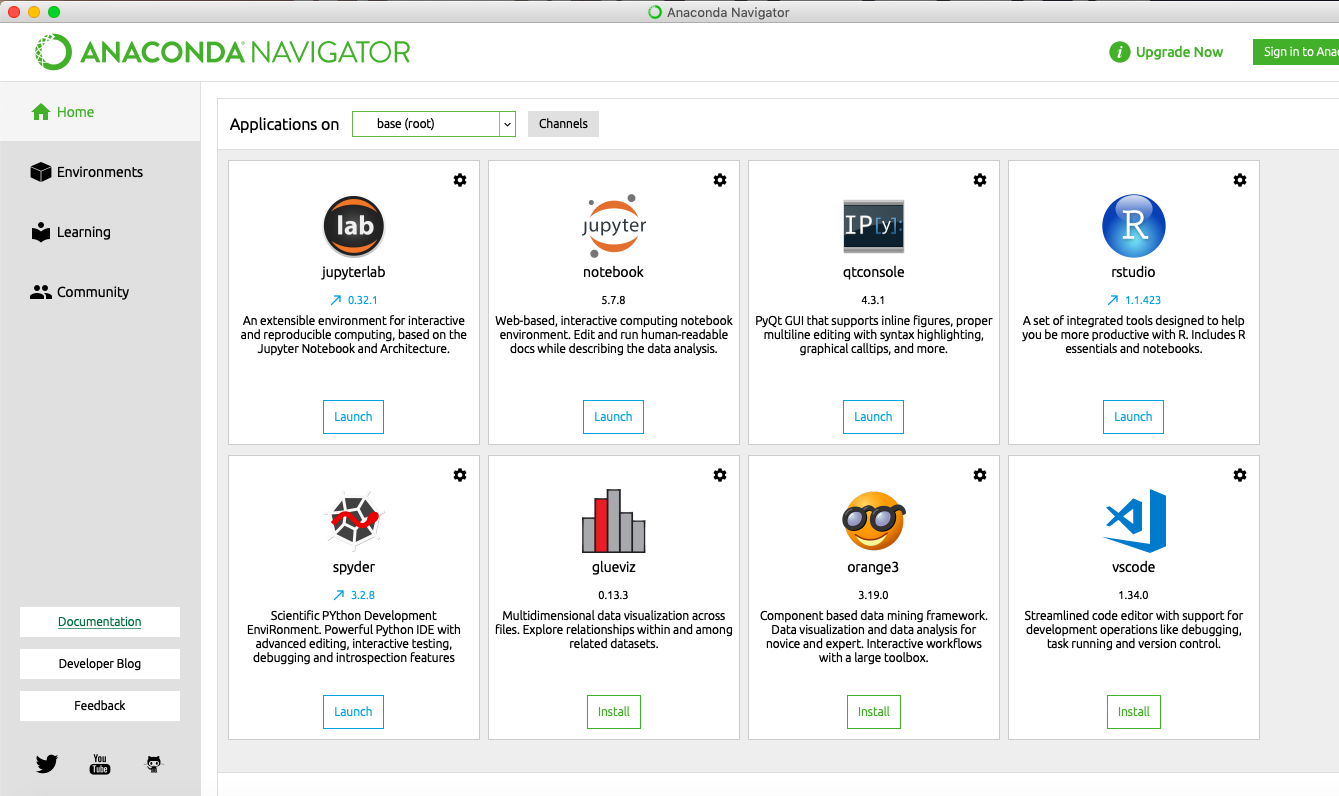Click the rstudio update arrow with version 1.1.423

pos(1134,300)
